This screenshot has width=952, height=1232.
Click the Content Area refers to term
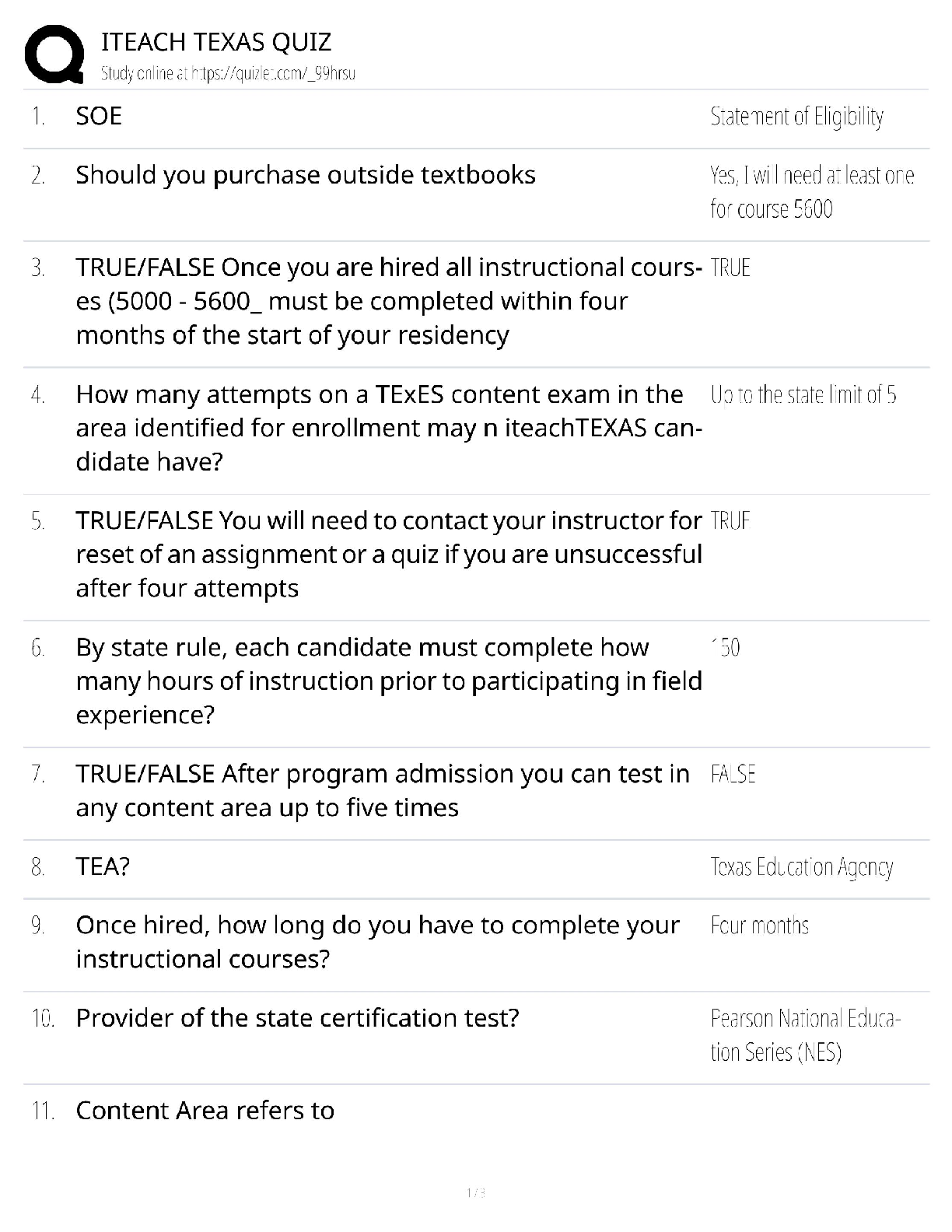[205, 1111]
